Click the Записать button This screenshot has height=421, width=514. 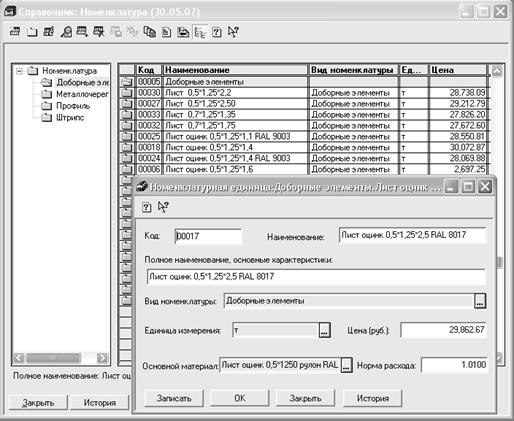pyautogui.click(x=174, y=398)
